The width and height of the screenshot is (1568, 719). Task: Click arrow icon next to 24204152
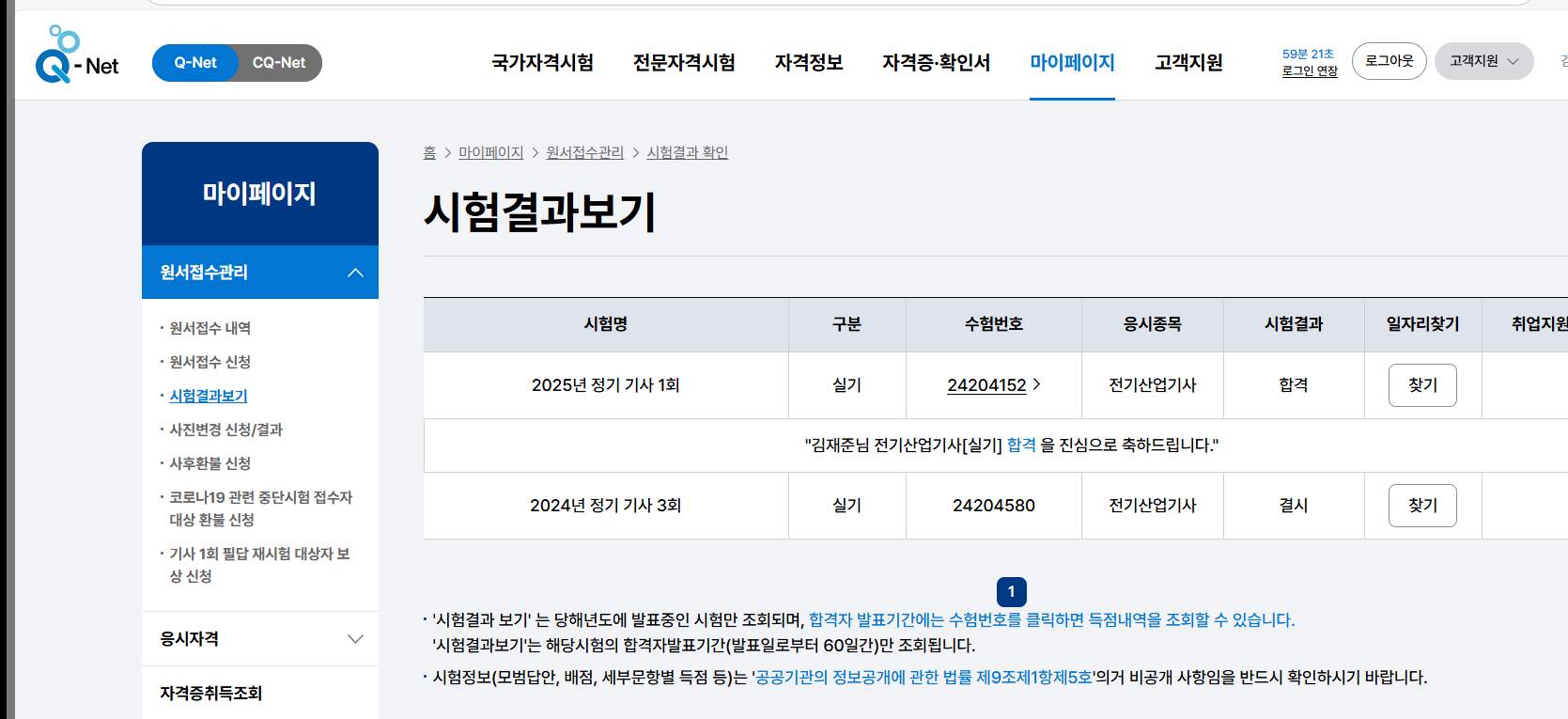tap(1036, 384)
